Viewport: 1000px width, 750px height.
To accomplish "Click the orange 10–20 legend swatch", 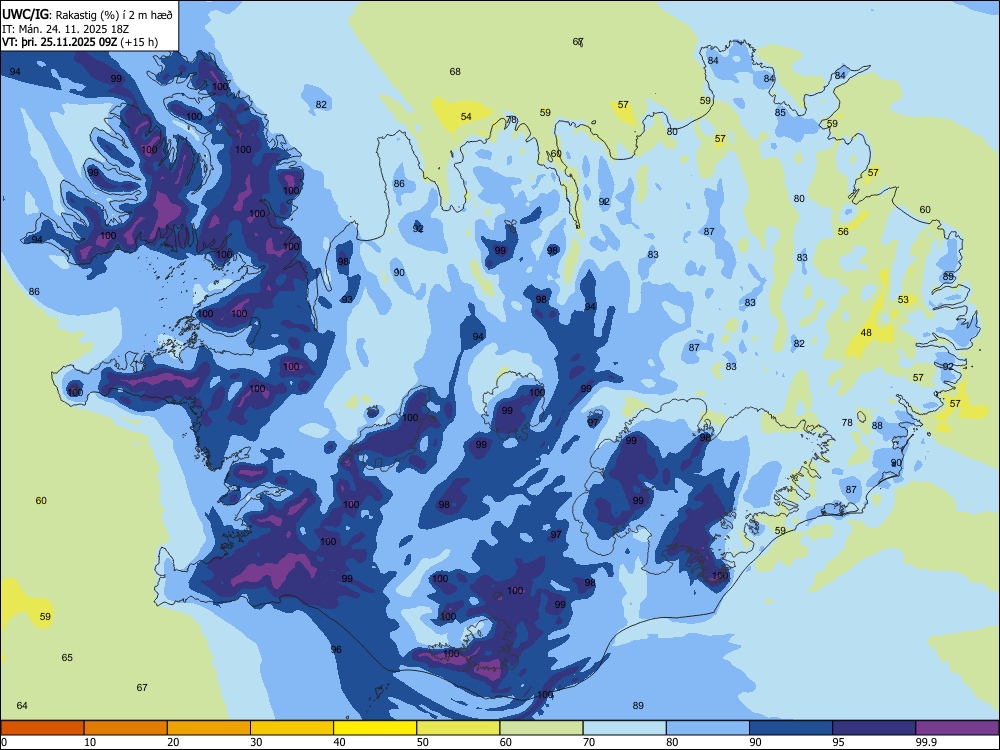I will [126, 728].
